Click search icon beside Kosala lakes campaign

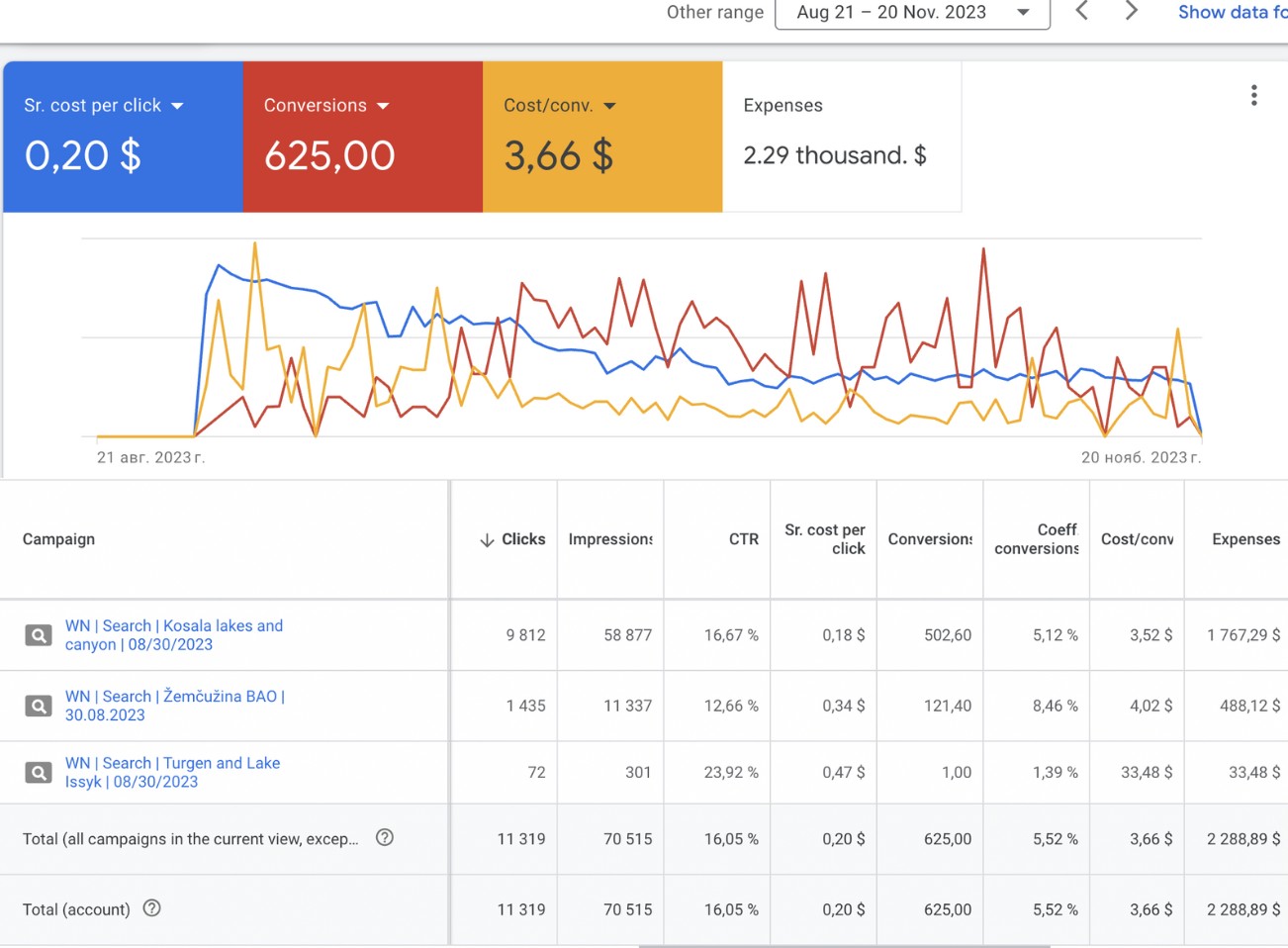tap(39, 635)
